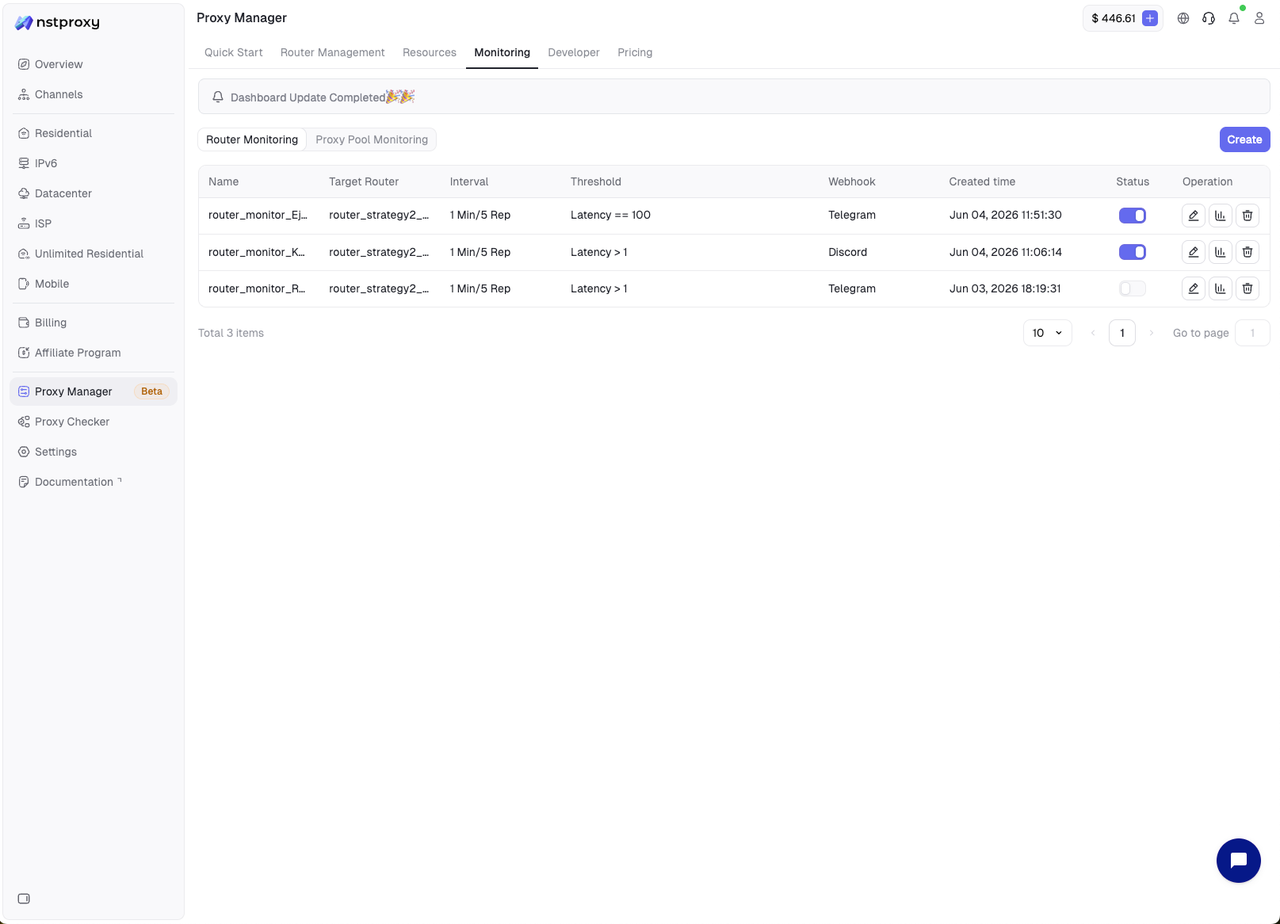Click the router_monitor_Ej name cell

tap(257, 215)
